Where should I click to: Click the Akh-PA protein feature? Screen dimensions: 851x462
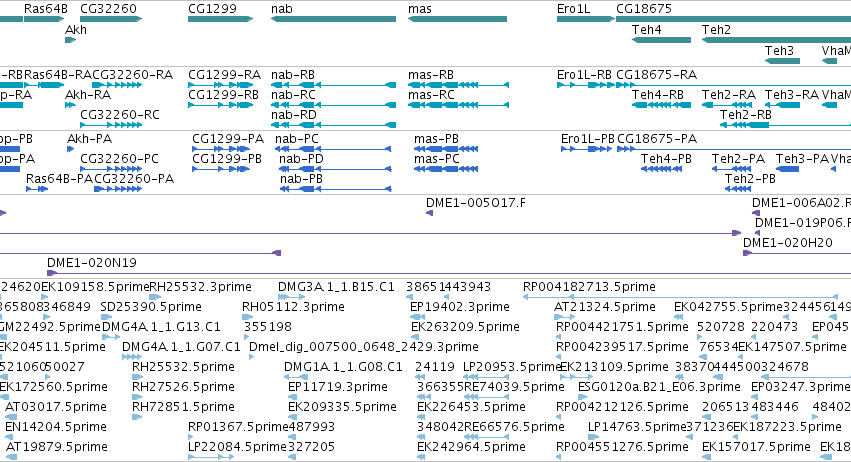[71, 149]
